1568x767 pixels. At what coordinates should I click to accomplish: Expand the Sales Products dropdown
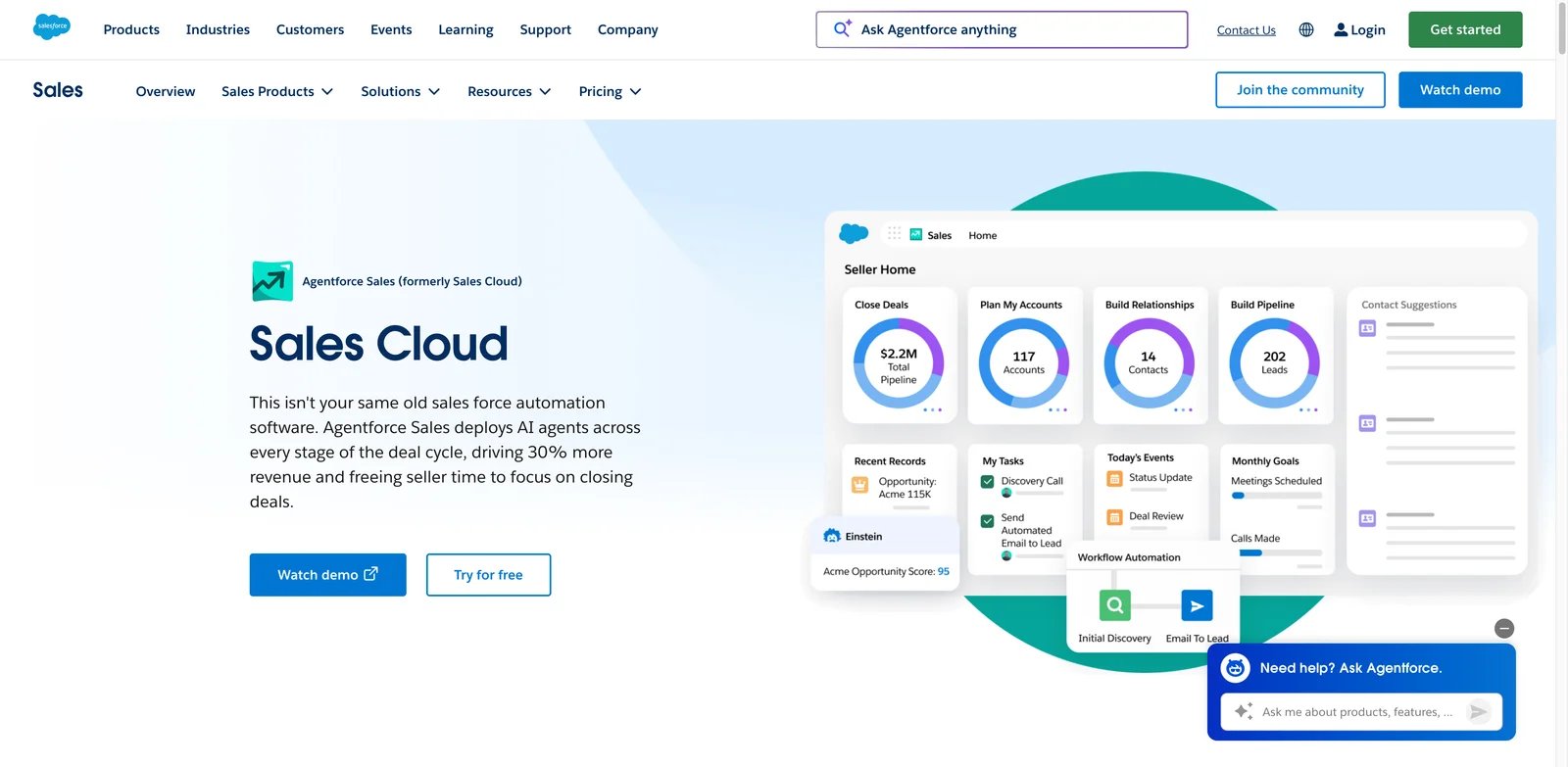277,91
